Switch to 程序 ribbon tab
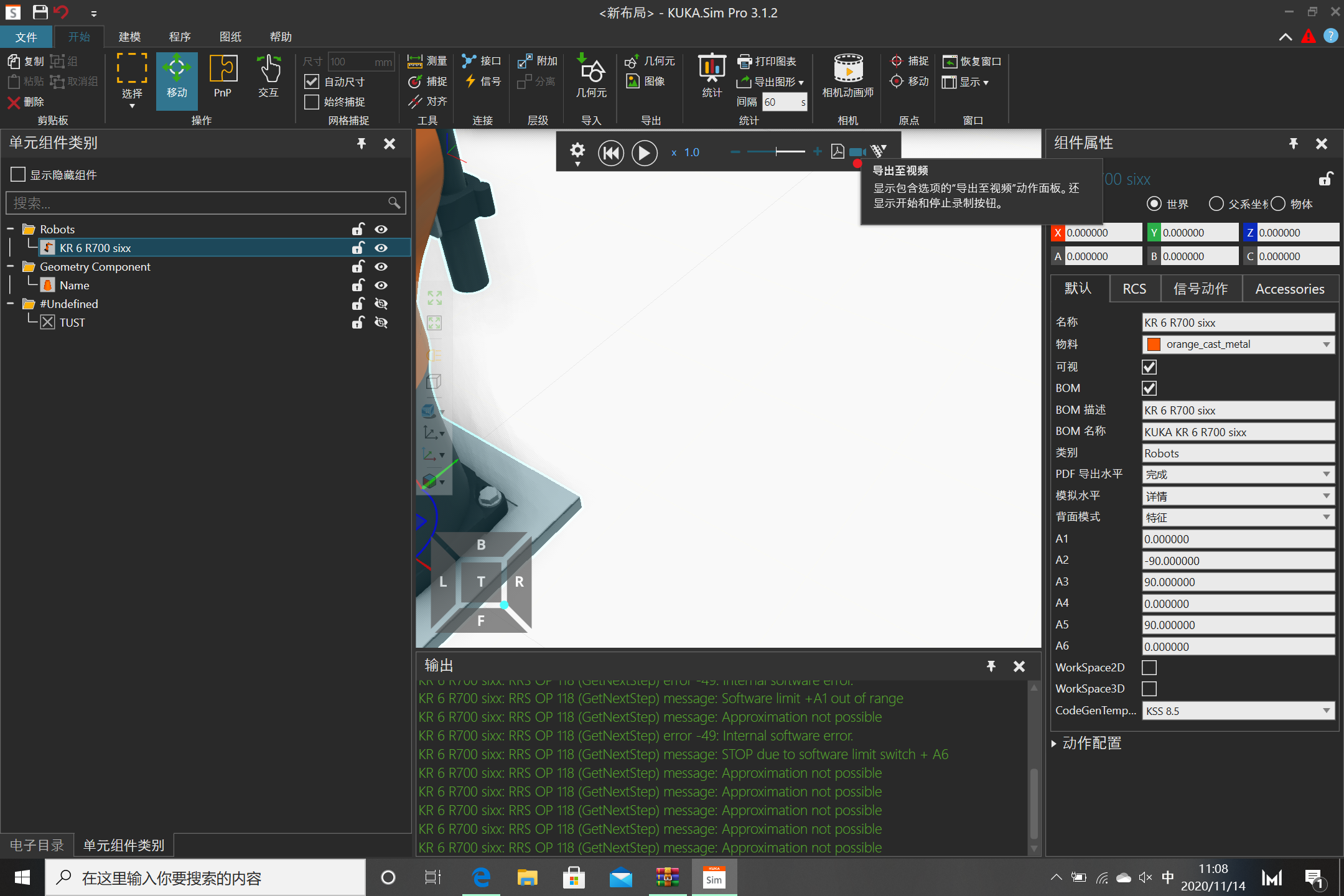 pos(180,37)
